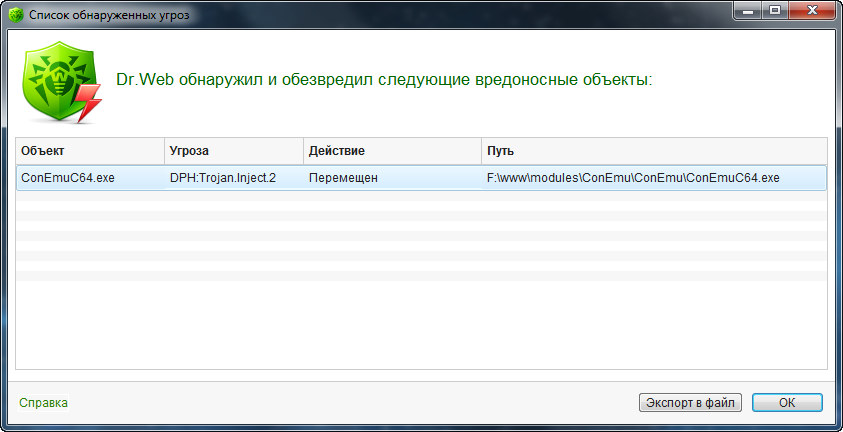Maximize the threats list window
The width and height of the screenshot is (843, 432).
[774, 13]
